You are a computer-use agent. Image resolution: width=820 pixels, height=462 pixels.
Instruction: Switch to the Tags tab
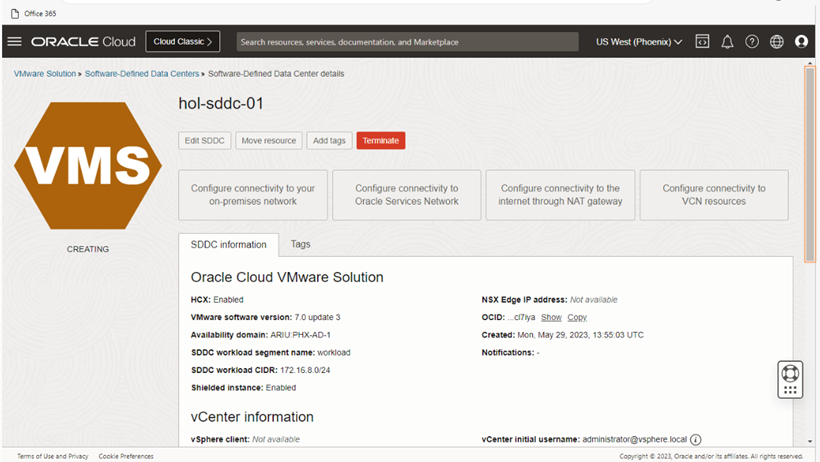[x=301, y=244]
